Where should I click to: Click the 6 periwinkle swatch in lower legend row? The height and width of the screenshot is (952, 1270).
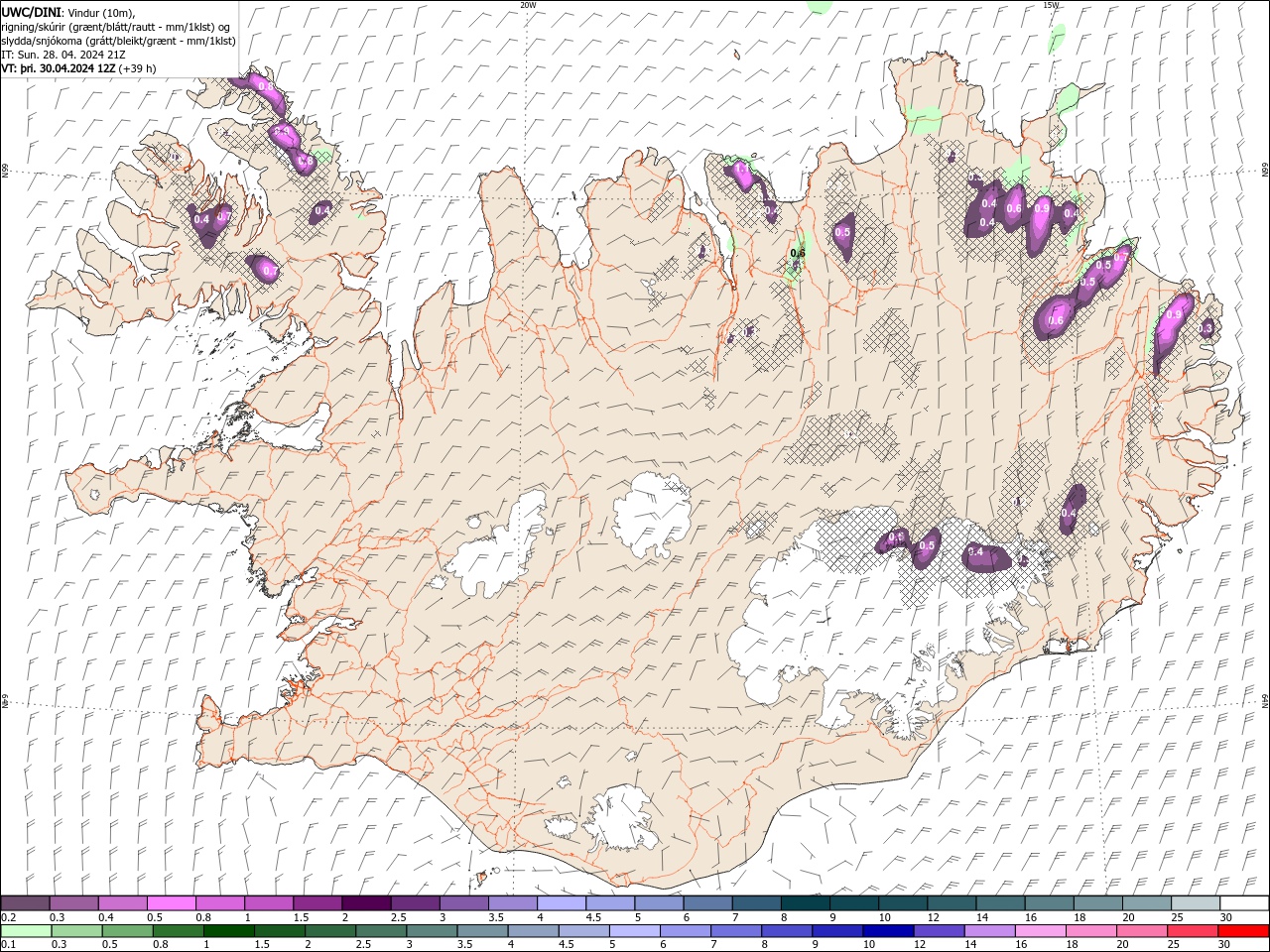point(685,931)
